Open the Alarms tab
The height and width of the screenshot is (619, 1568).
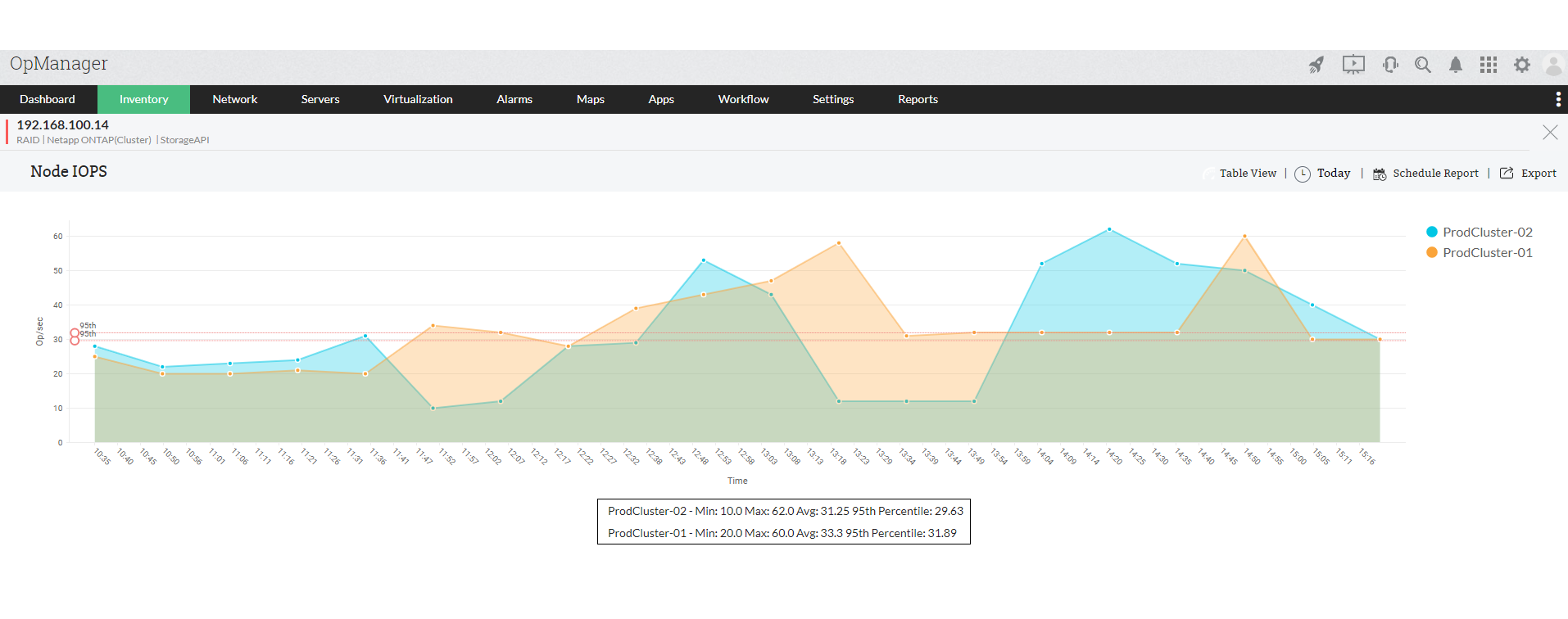point(514,99)
